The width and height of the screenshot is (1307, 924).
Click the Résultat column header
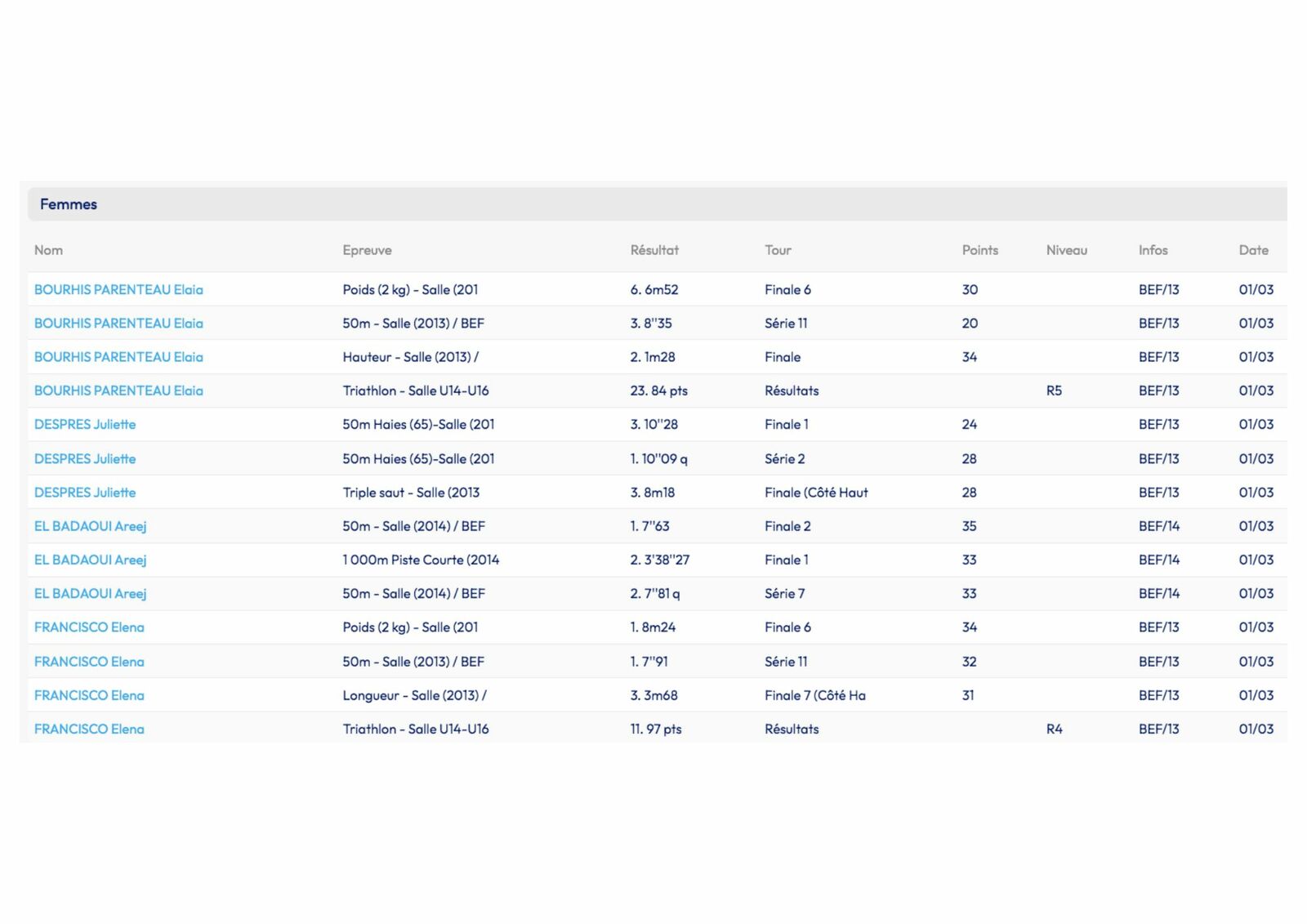pyautogui.click(x=653, y=250)
